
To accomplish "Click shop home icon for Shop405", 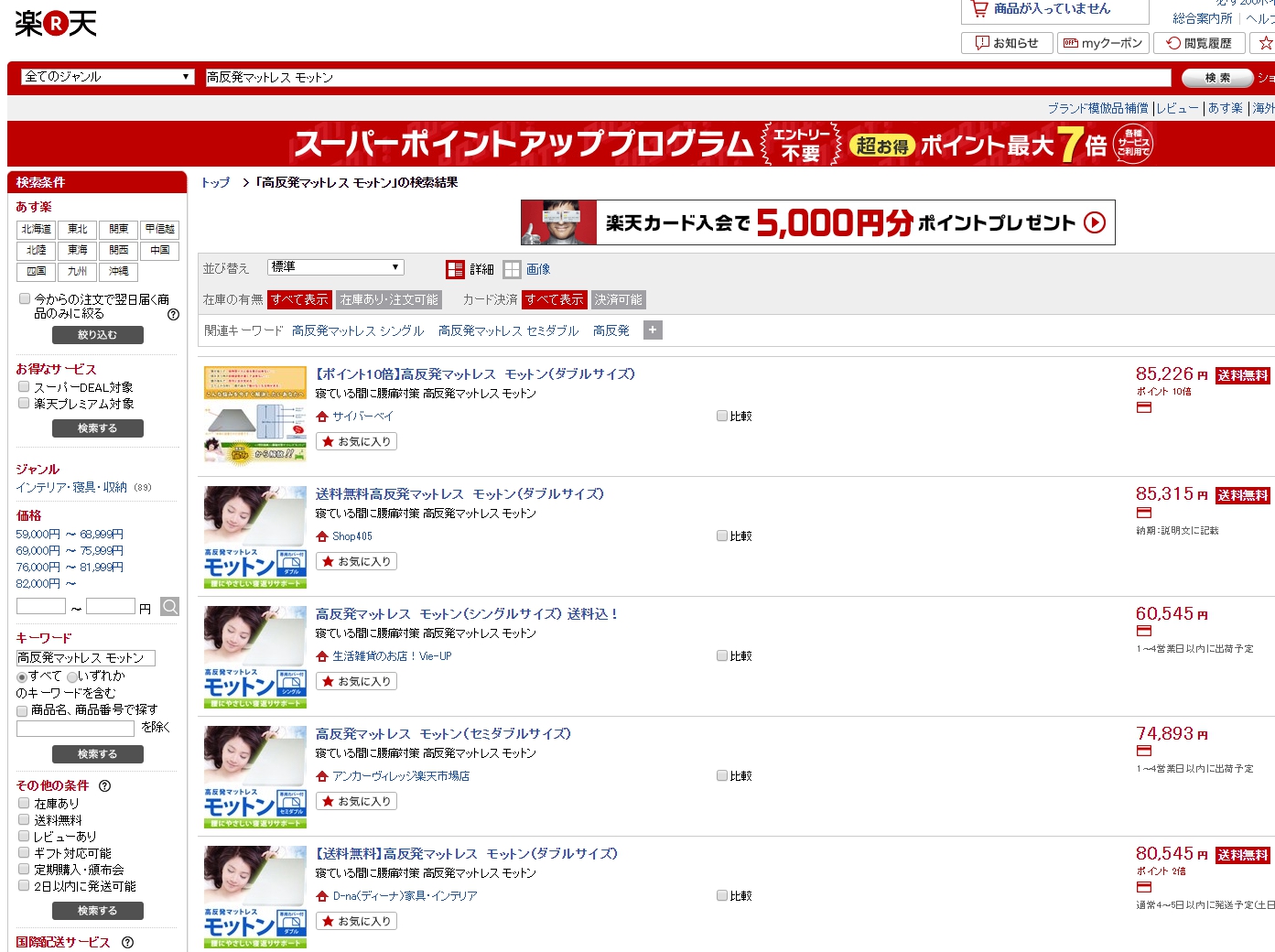I will 322,536.
